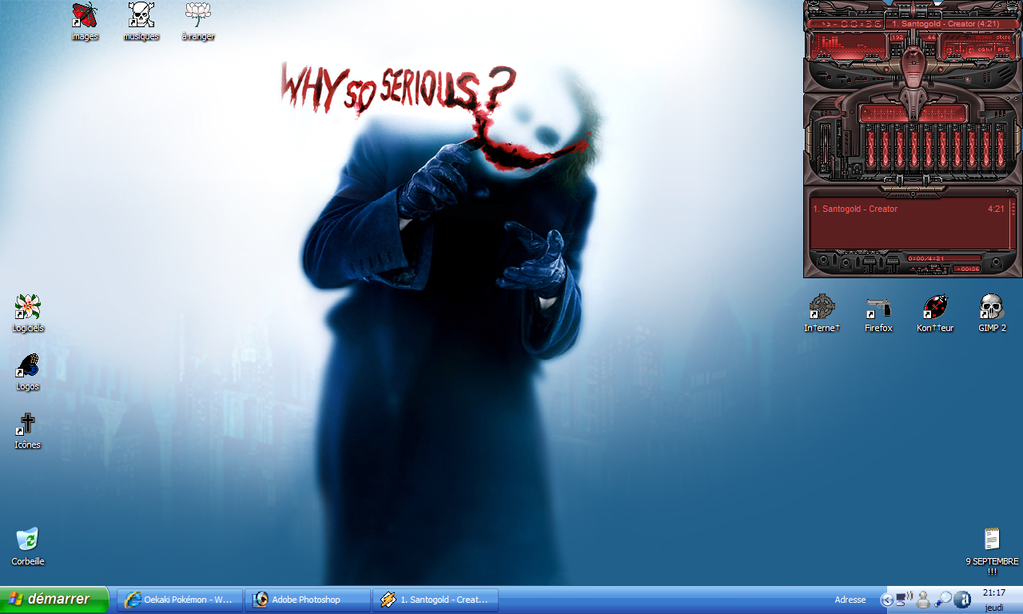Launch GIMP 2 skull icon

pyautogui.click(x=992, y=313)
